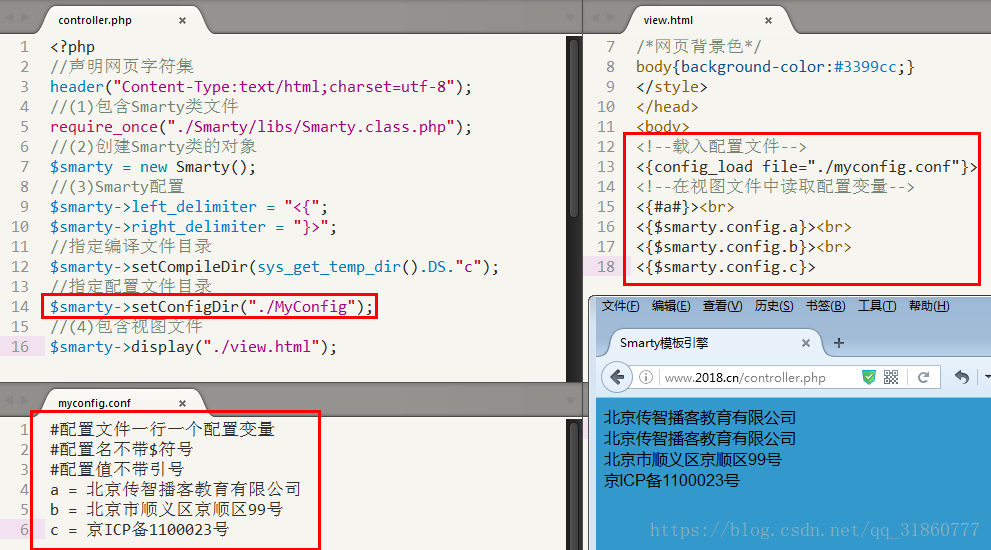Click the <?php opening line
This screenshot has height=550, width=991.
pyautogui.click(x=73, y=47)
